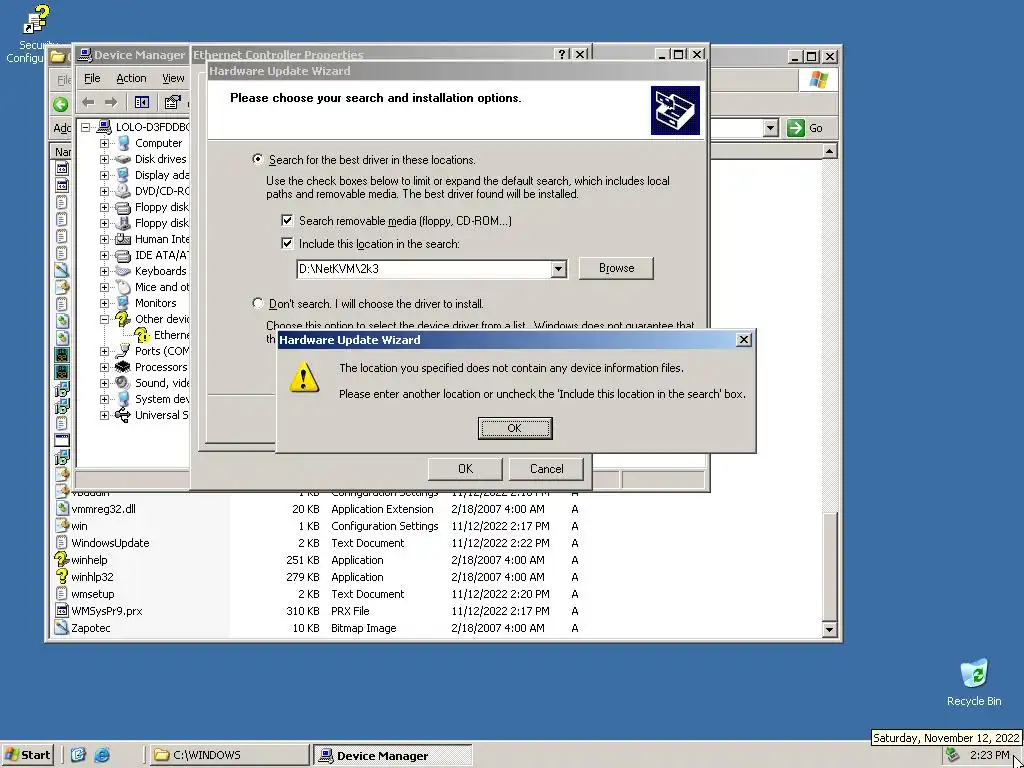
Task: Click Help button on Ethernet Controller Properties title
Action: [x=562, y=55]
